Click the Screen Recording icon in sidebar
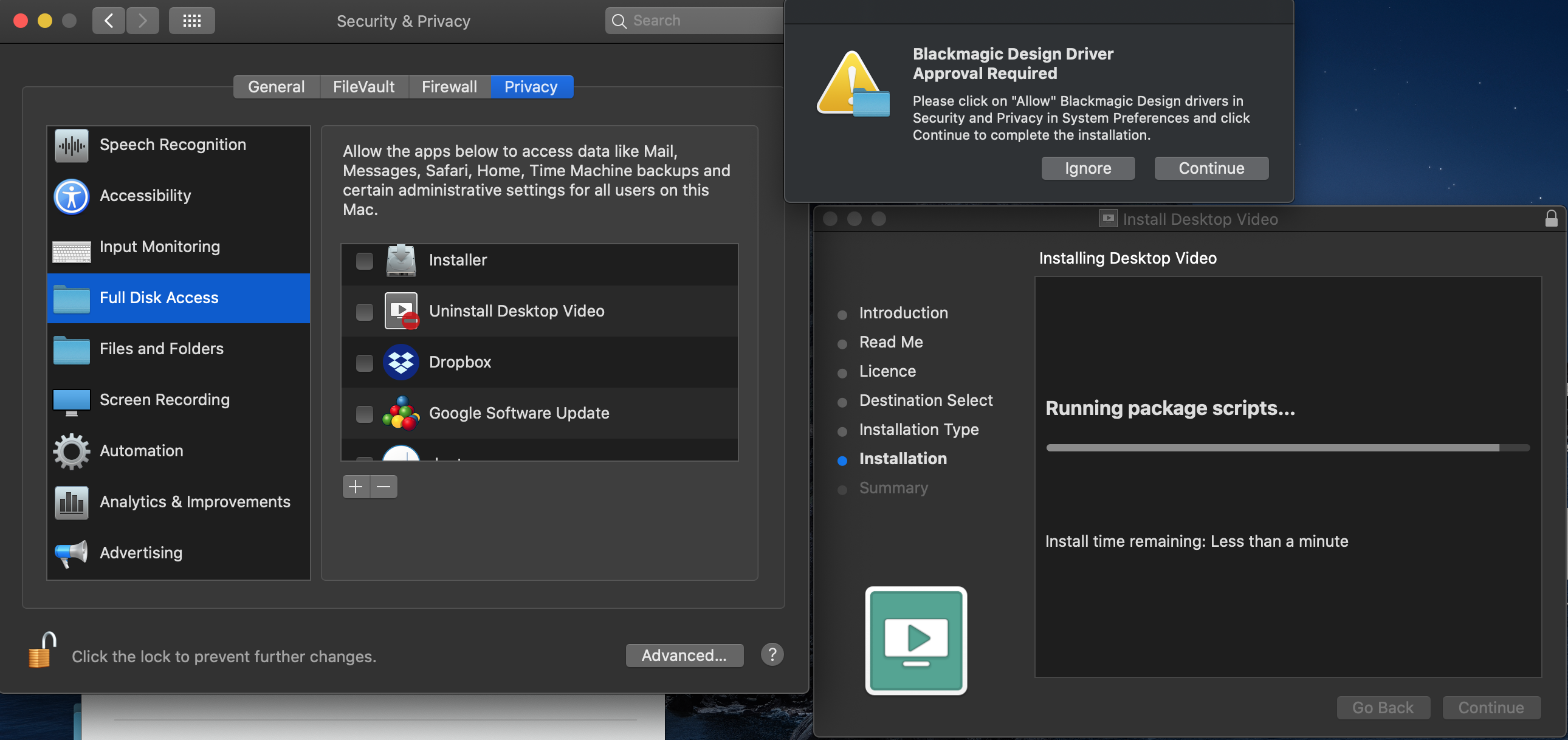Image resolution: width=1568 pixels, height=740 pixels. pyautogui.click(x=71, y=400)
